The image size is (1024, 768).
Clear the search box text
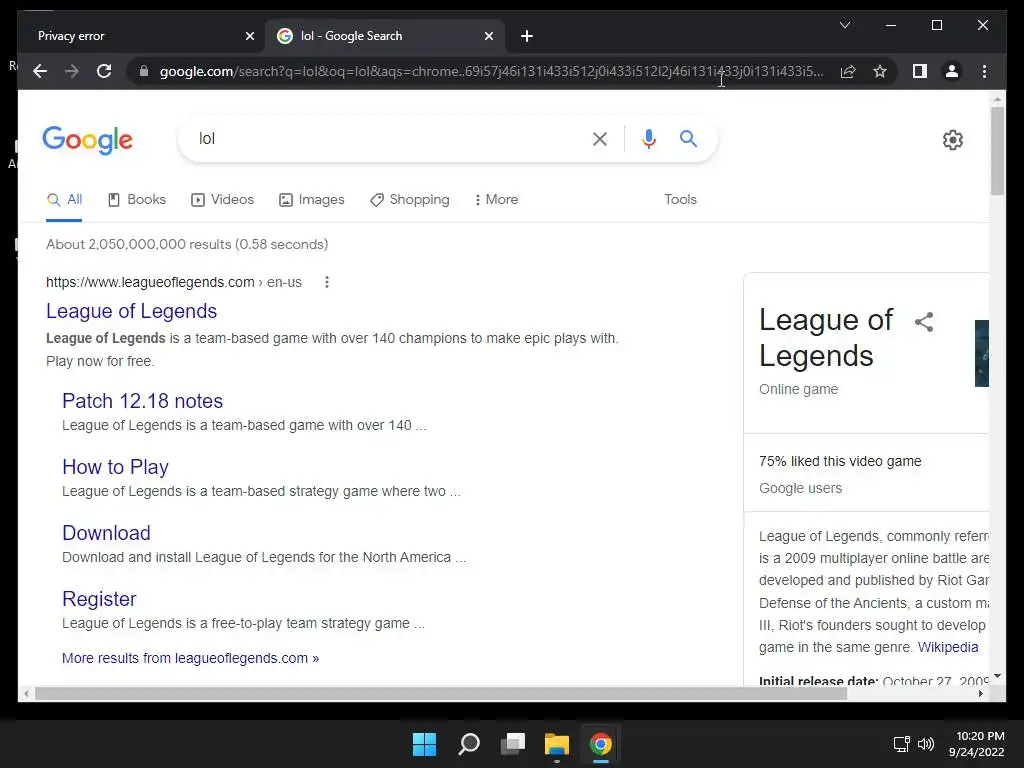point(600,139)
